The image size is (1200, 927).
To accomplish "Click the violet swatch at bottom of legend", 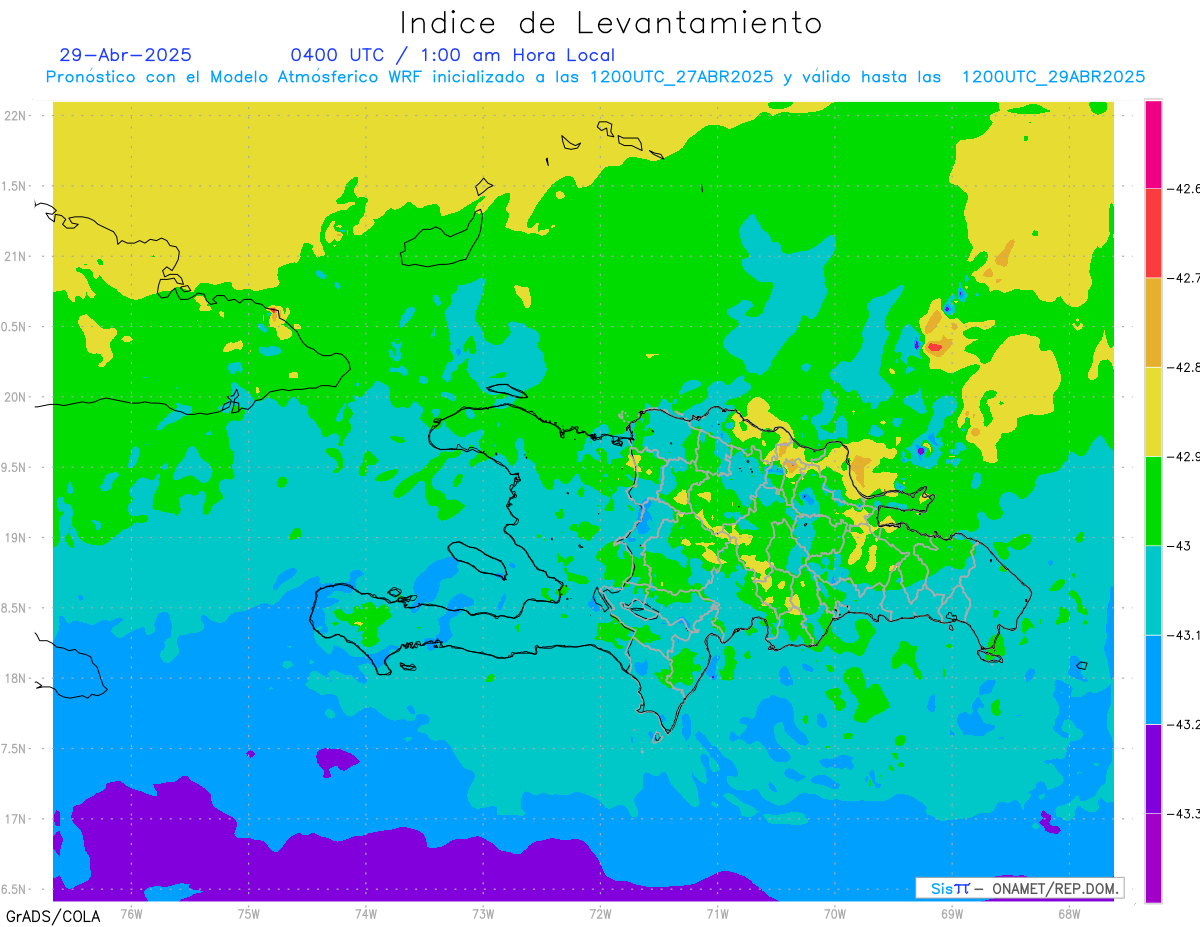I will (x=1153, y=857).
